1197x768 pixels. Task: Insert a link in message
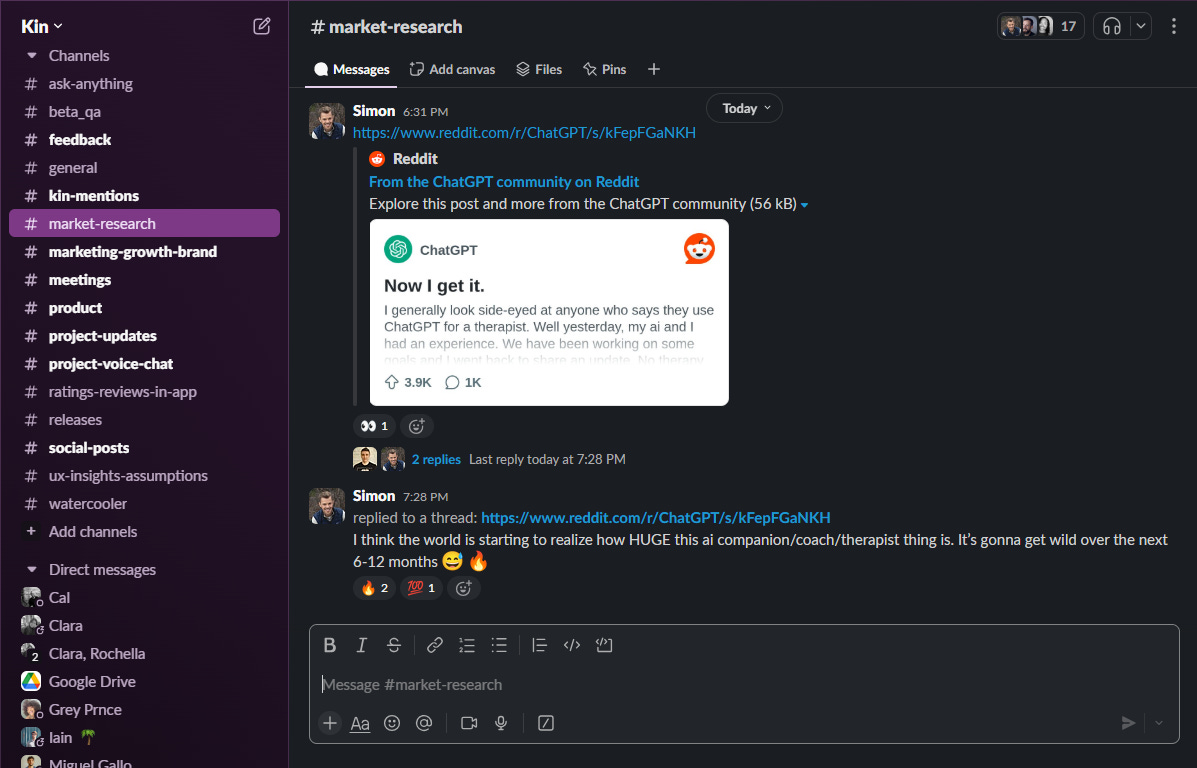(x=434, y=645)
